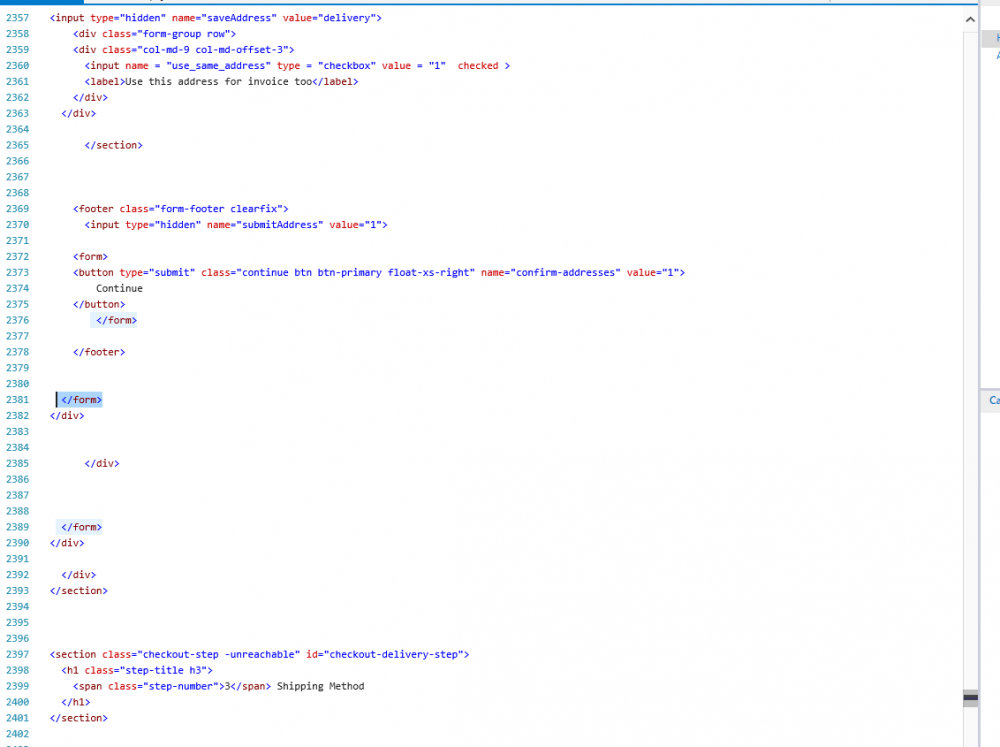The width and height of the screenshot is (1000, 747).
Task: Click the closing footer tag
Action: click(99, 352)
